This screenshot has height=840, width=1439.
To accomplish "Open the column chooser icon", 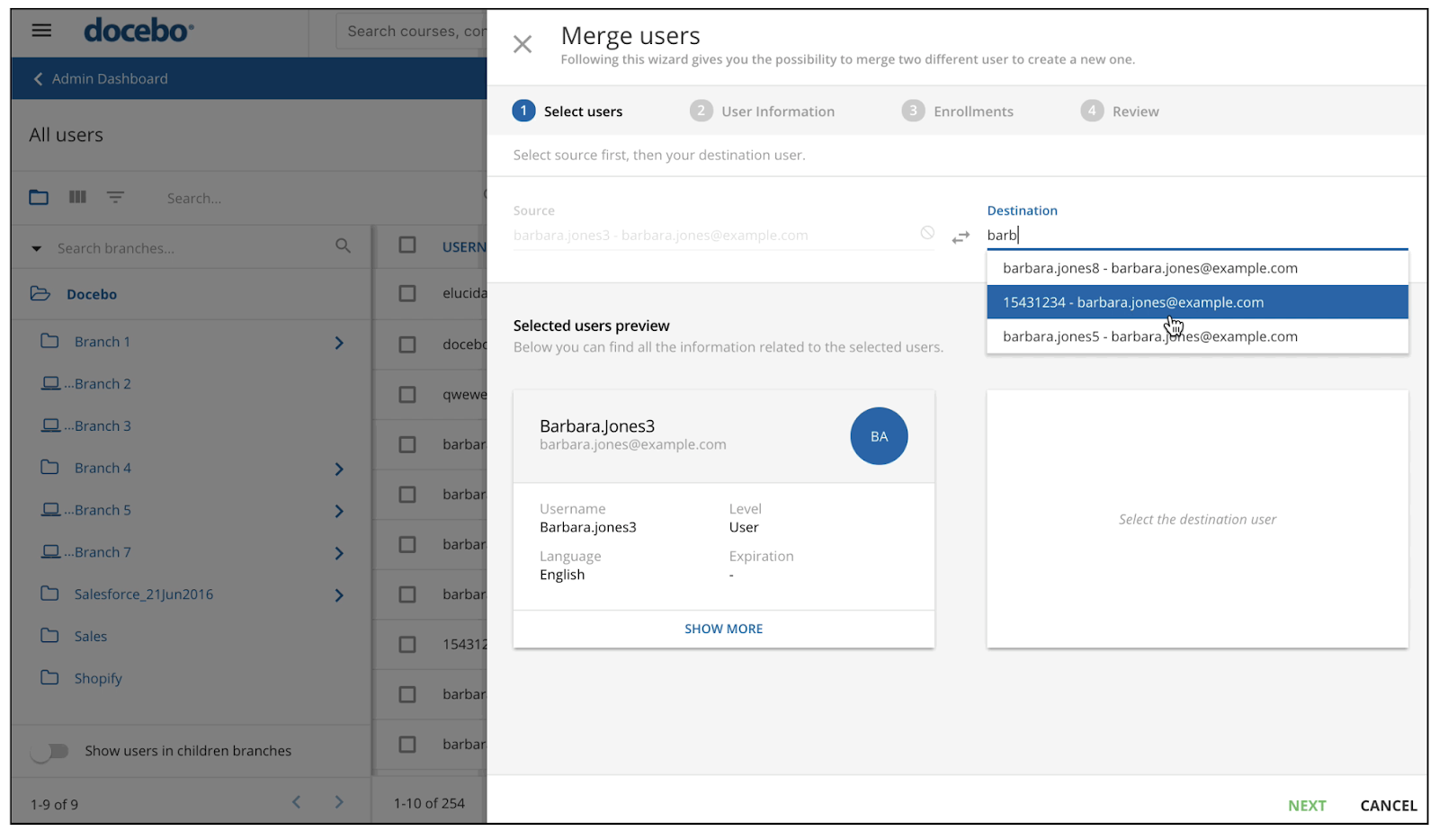I will tap(78, 197).
